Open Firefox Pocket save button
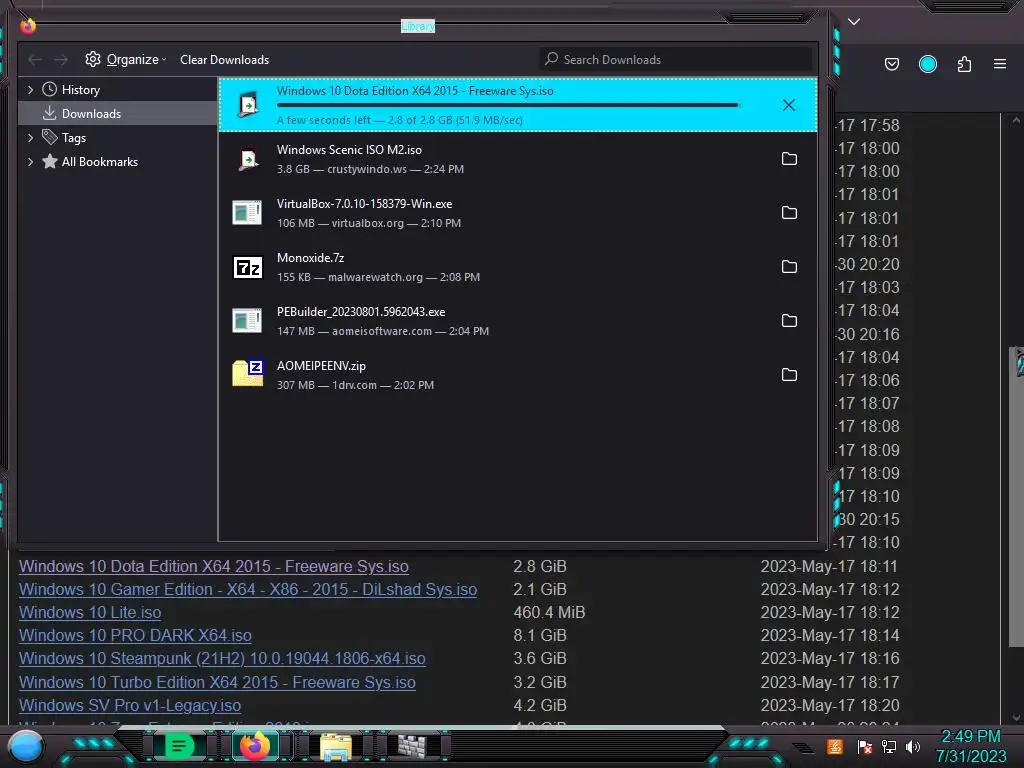Image resolution: width=1024 pixels, height=768 pixels. (x=891, y=64)
